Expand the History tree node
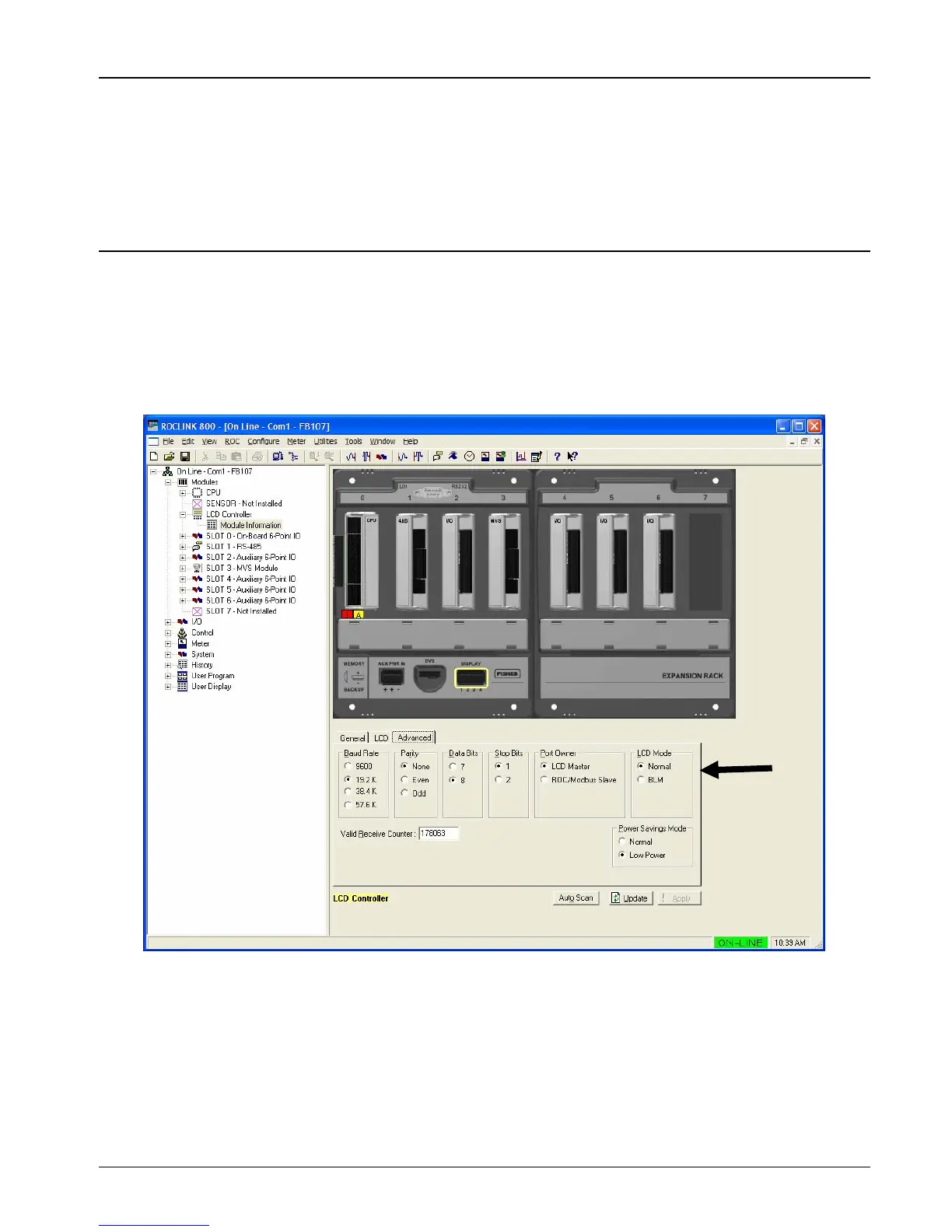Screen dimensions: 952x1232 pos(168,666)
